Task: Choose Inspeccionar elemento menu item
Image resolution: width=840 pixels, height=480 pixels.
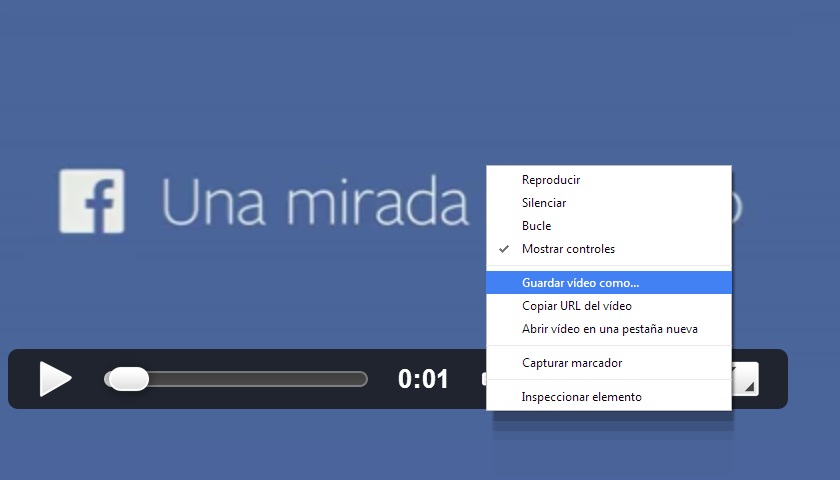Action: point(609,397)
